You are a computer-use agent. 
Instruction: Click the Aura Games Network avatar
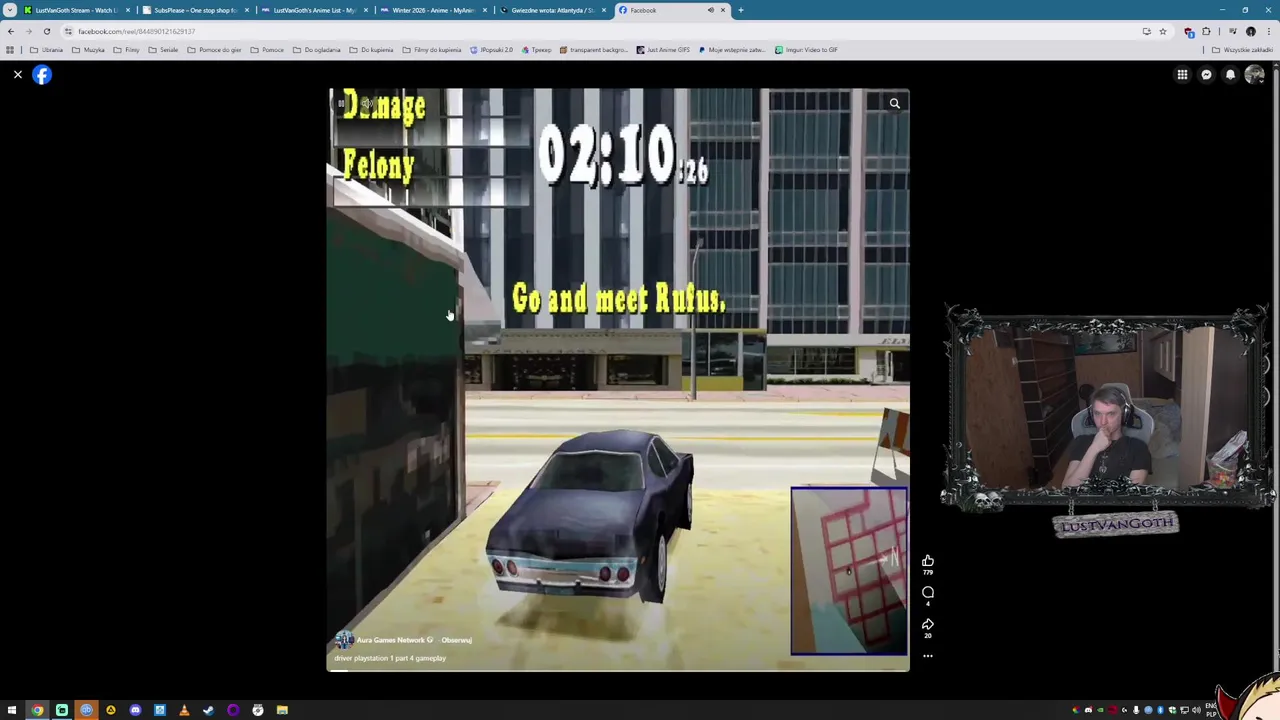tap(344, 640)
